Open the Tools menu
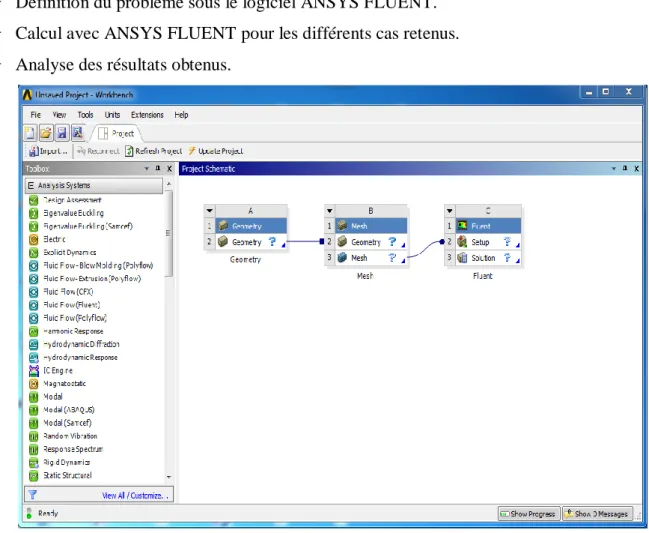 pos(85,115)
